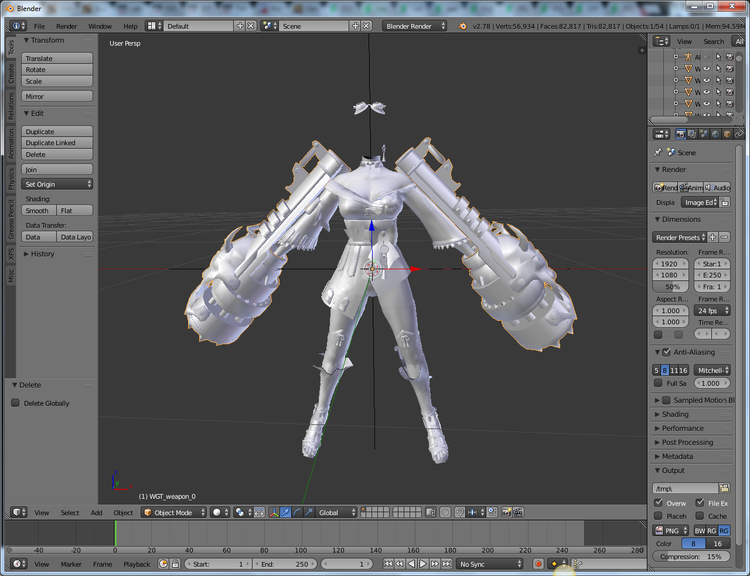The image size is (750, 576).
Task: Open the File menu
Action: [39, 26]
